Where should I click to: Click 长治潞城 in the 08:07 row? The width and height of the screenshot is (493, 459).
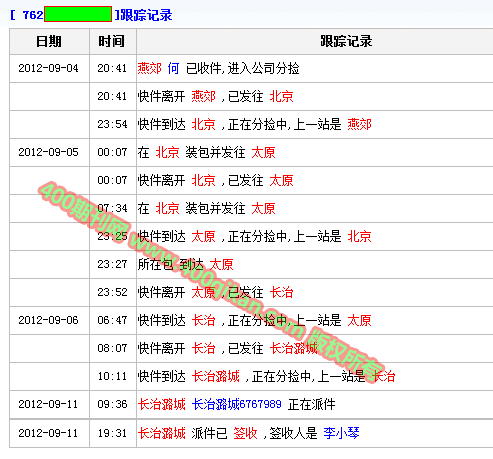pos(293,348)
